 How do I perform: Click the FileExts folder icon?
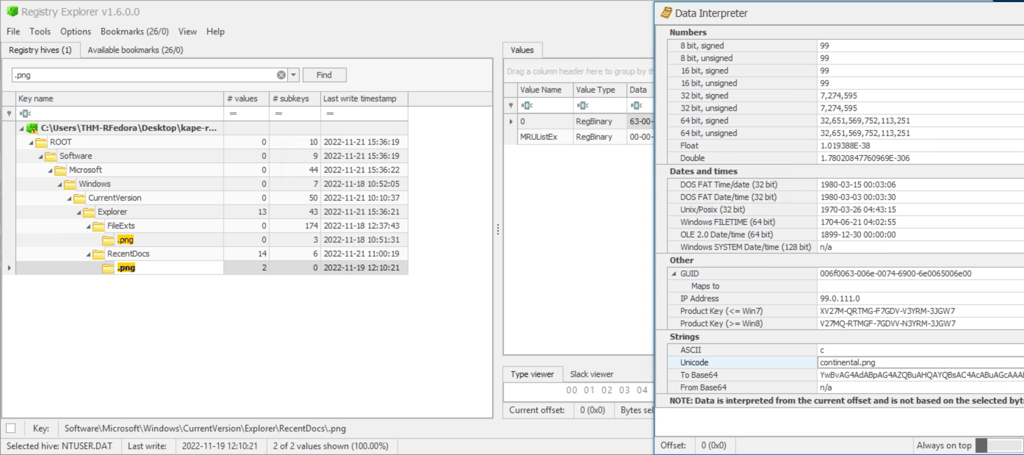point(99,226)
